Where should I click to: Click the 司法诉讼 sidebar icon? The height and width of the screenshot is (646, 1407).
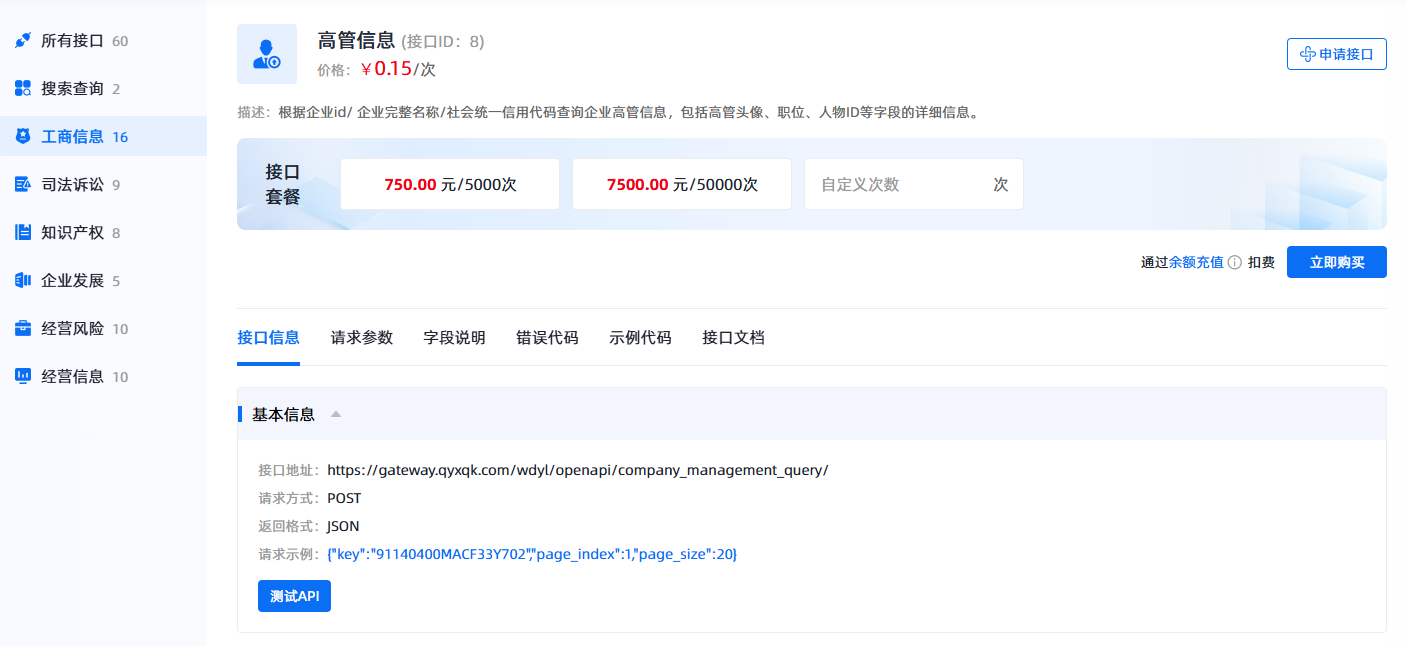[x=23, y=185]
